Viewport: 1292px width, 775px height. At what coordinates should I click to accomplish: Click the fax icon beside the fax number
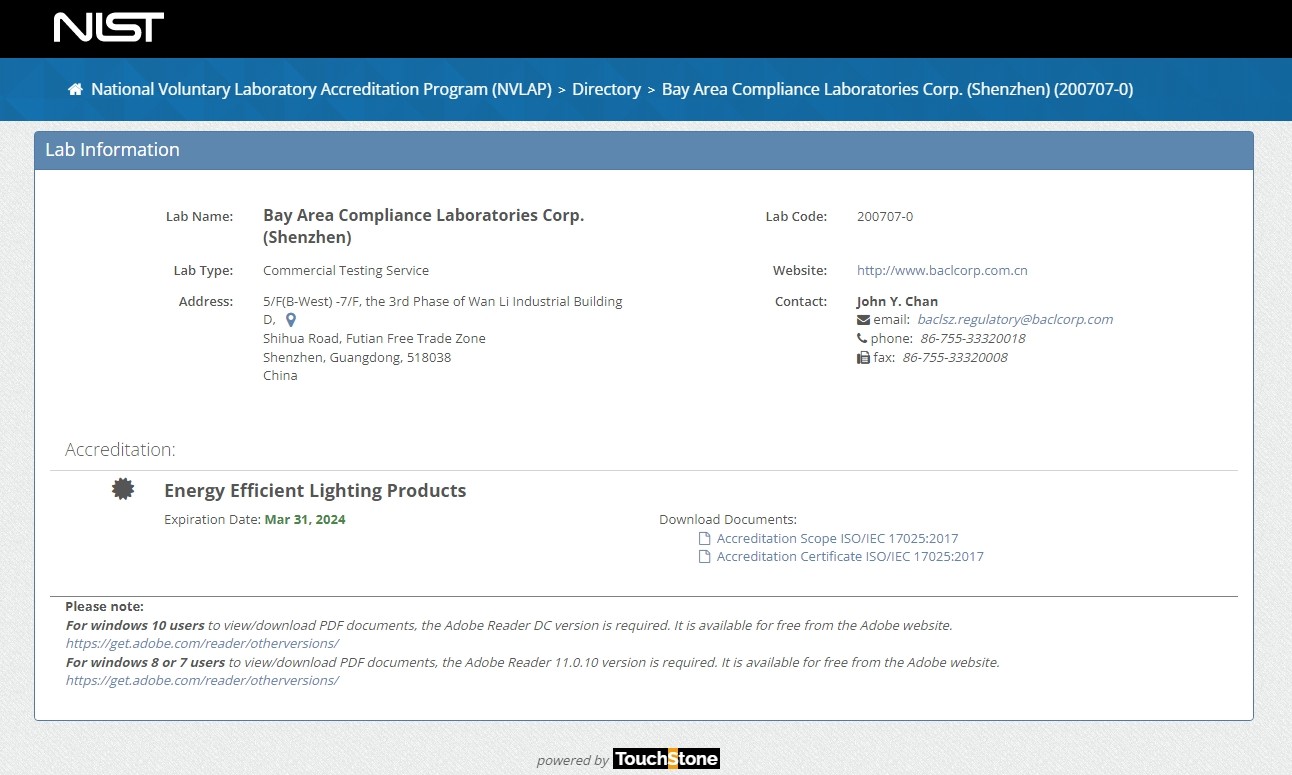[x=863, y=357]
